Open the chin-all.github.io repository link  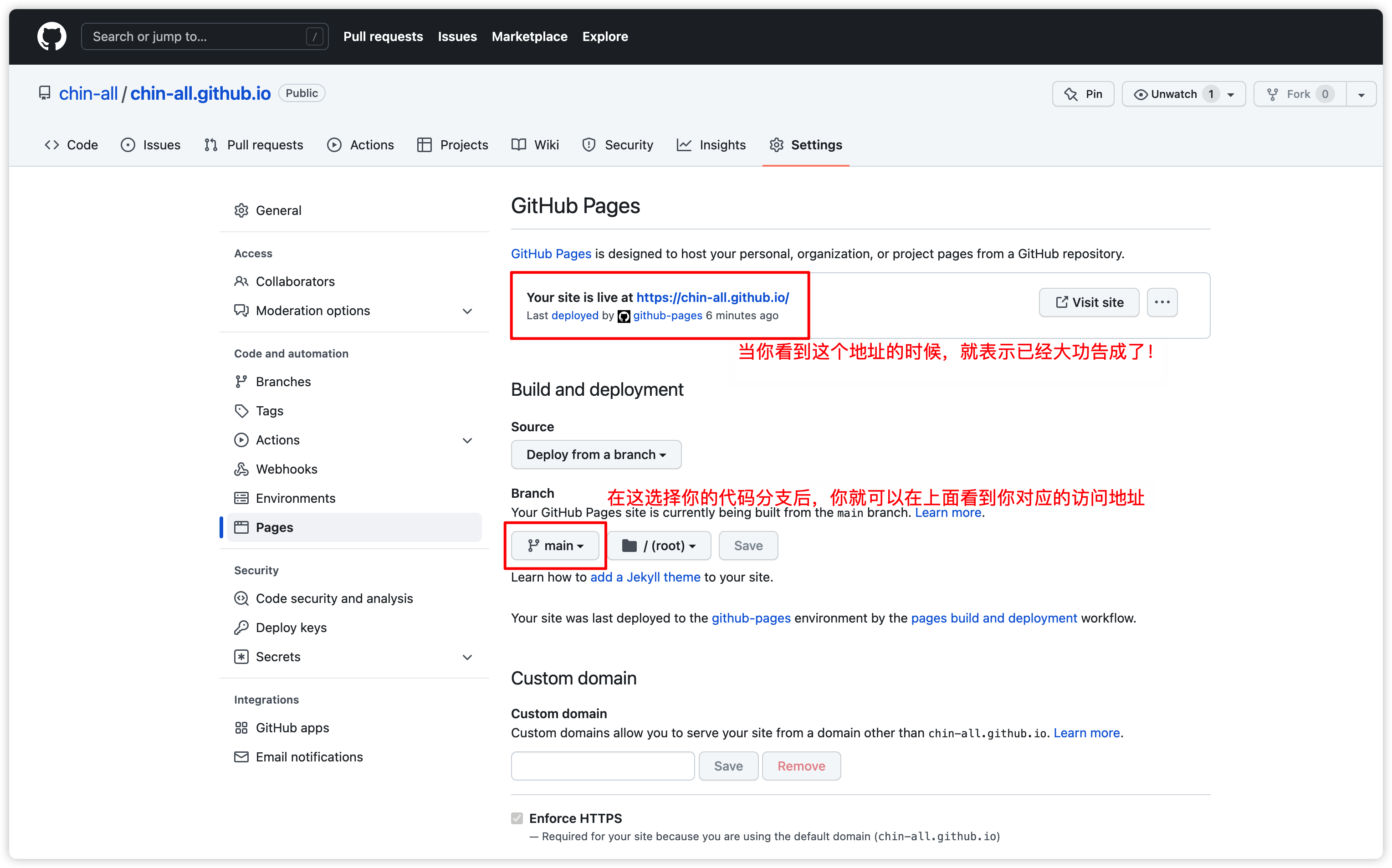[200, 93]
